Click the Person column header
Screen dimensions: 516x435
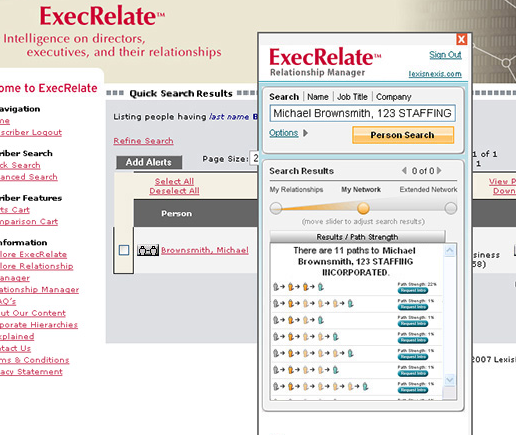pyautogui.click(x=176, y=213)
